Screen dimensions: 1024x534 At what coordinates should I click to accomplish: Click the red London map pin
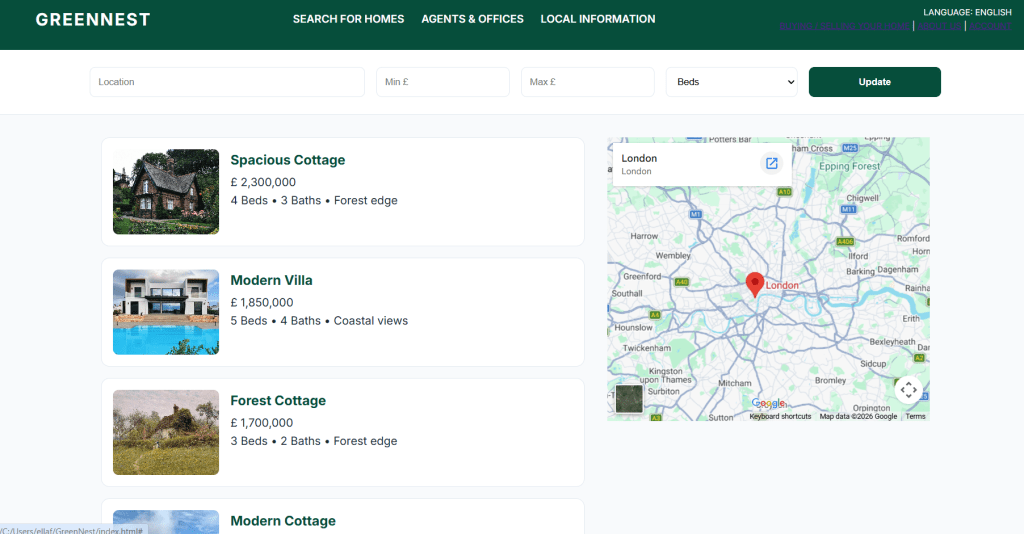point(755,285)
